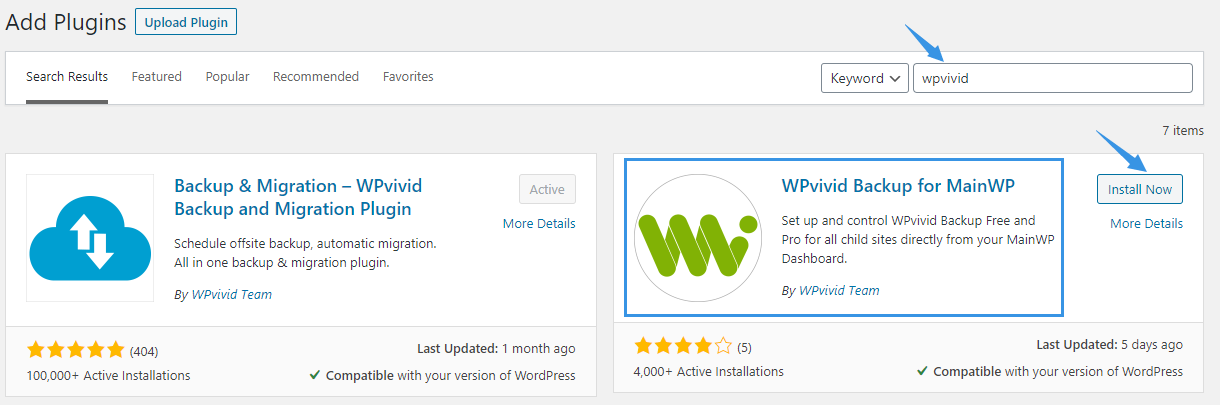Open More Details for Backup & Migration plugin
1220x405 pixels.
539,224
